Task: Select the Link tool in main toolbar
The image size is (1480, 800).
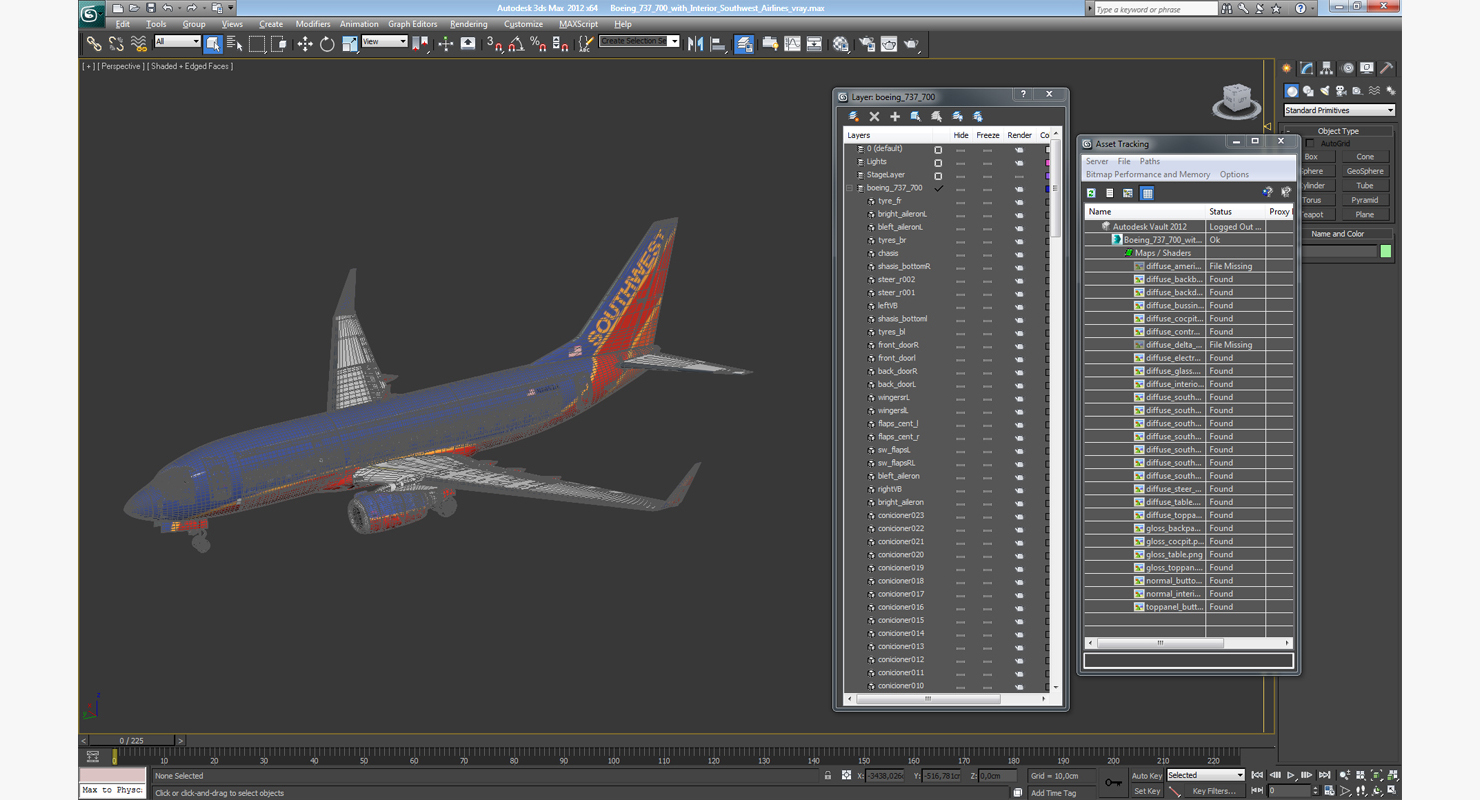Action: pos(93,44)
